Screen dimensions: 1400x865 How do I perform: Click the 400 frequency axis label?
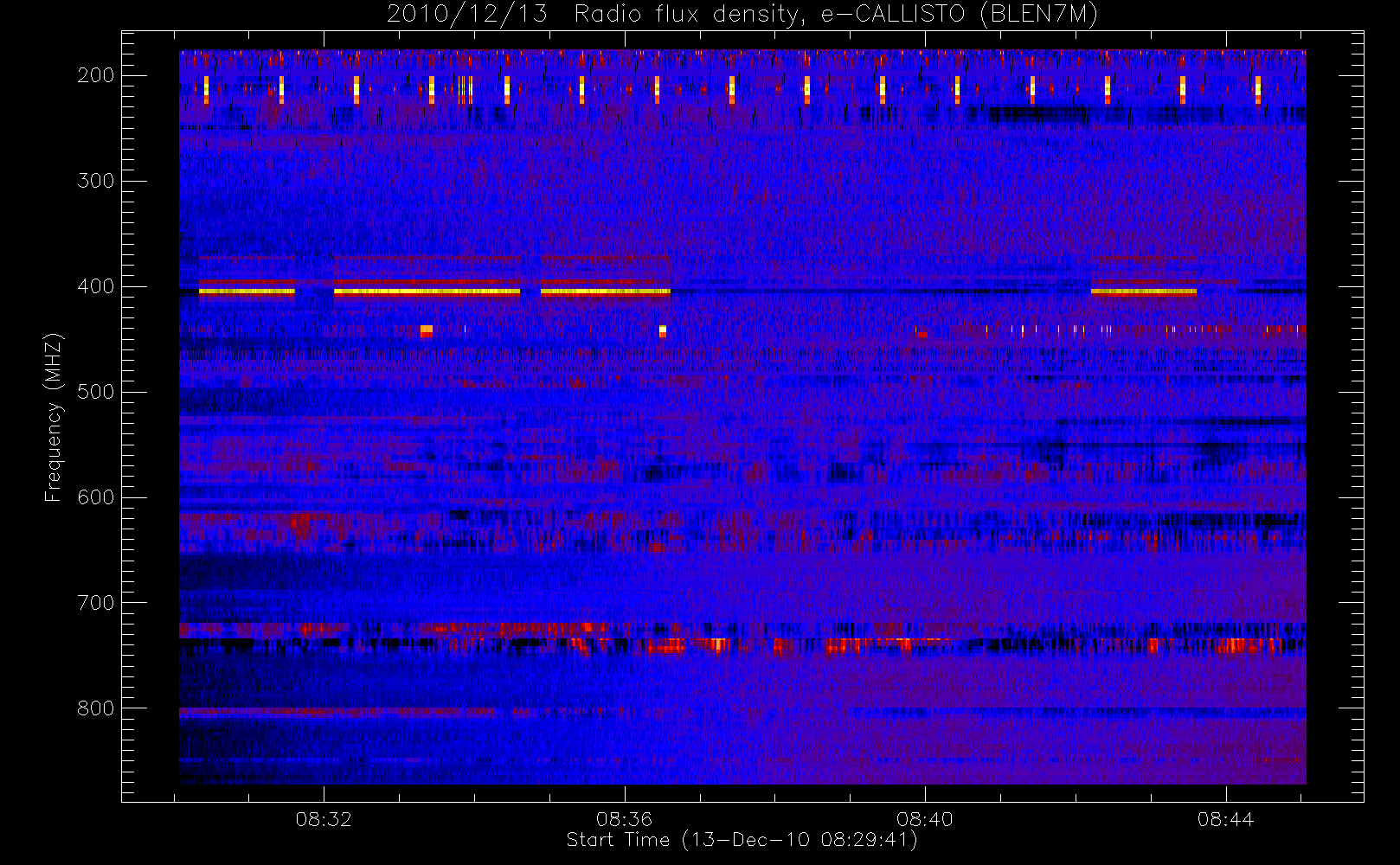(x=95, y=286)
